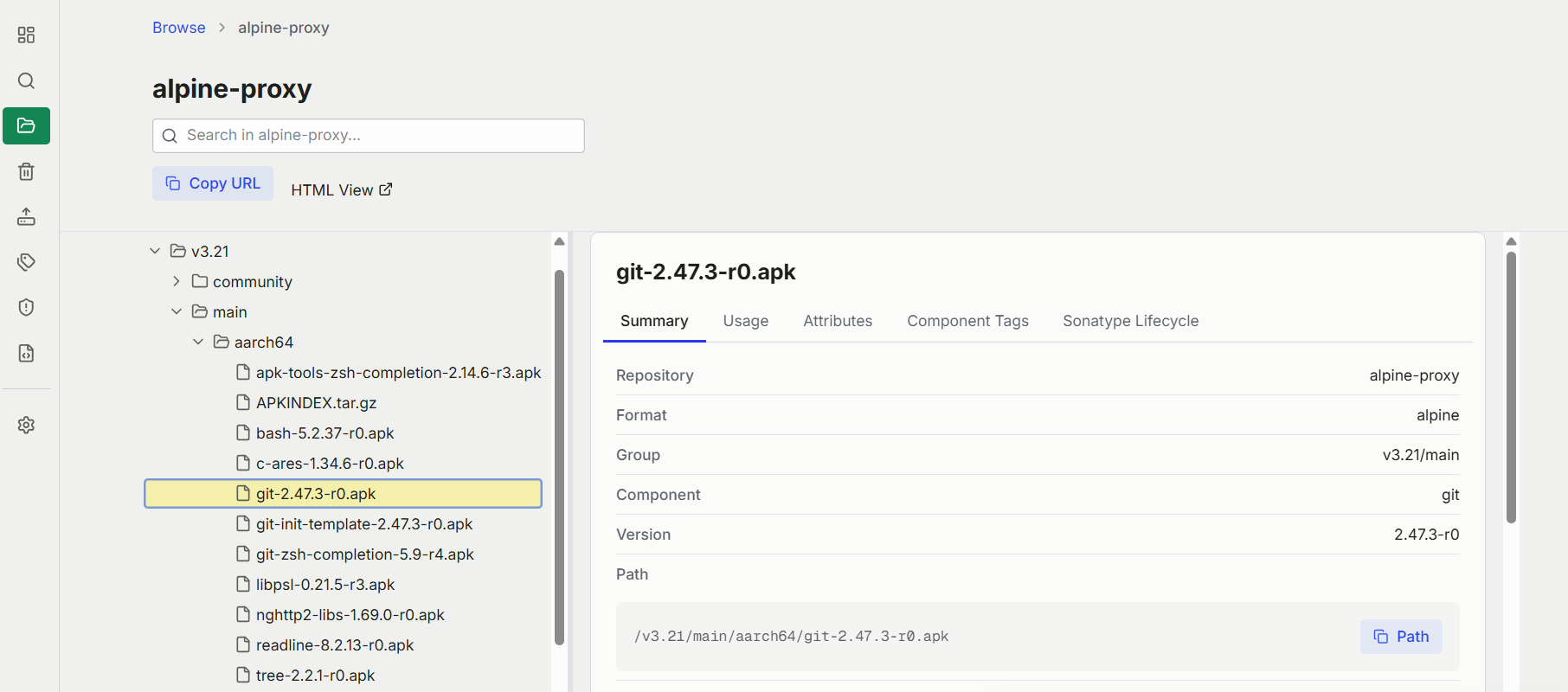Expand the community folder
The width and height of the screenshot is (1568, 692).
(177, 281)
